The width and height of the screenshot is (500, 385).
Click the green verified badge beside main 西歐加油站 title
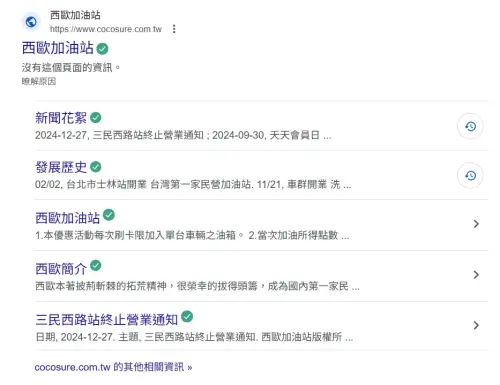click(102, 49)
